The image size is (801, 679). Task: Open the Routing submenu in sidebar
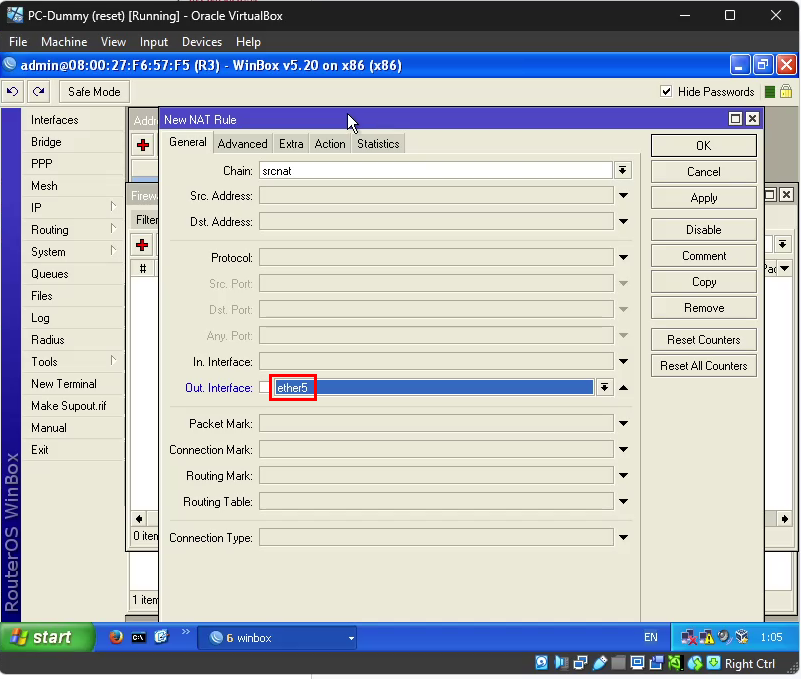(x=73, y=229)
